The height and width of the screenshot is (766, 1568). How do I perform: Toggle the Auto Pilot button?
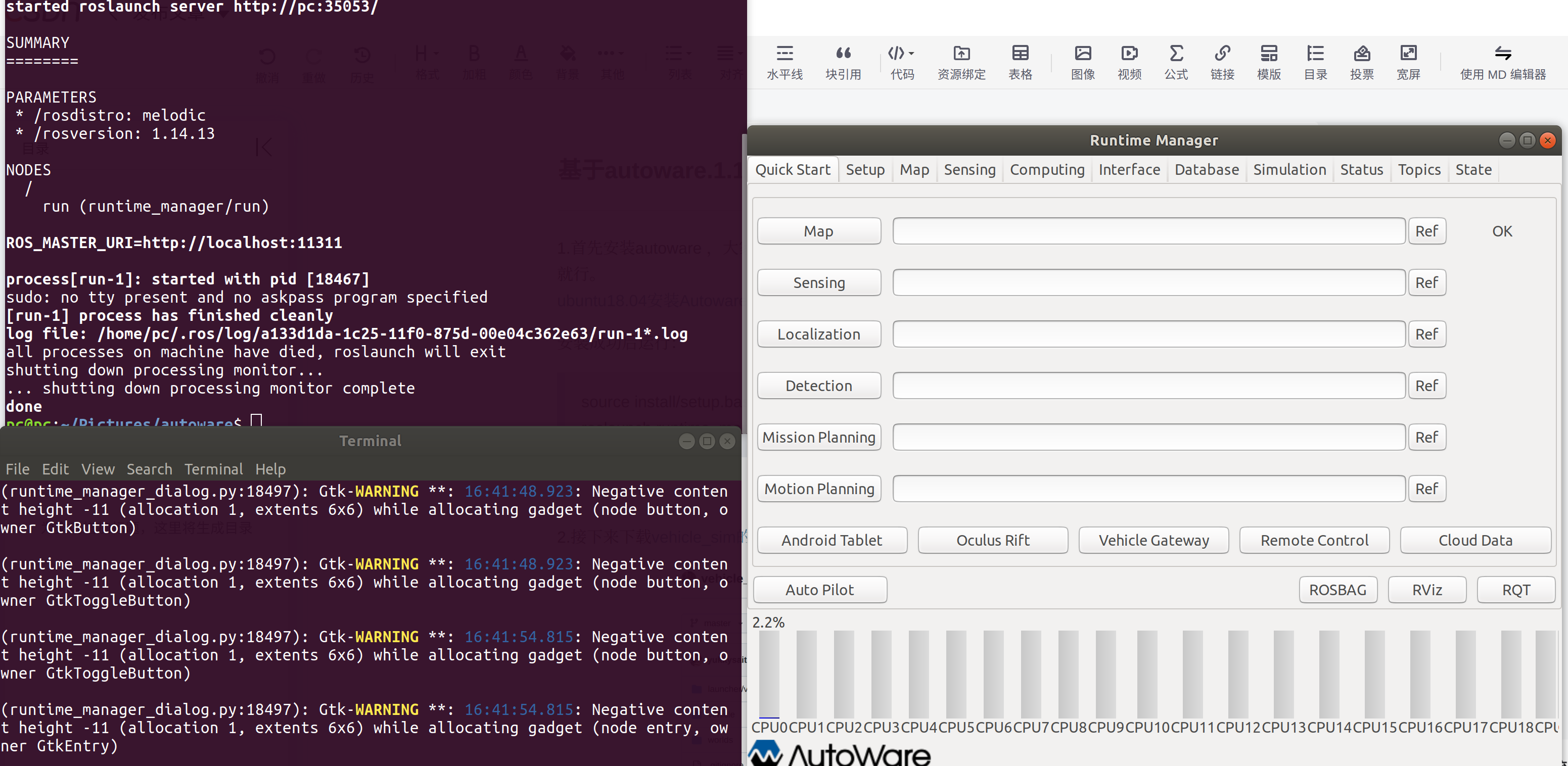pyautogui.click(x=819, y=590)
